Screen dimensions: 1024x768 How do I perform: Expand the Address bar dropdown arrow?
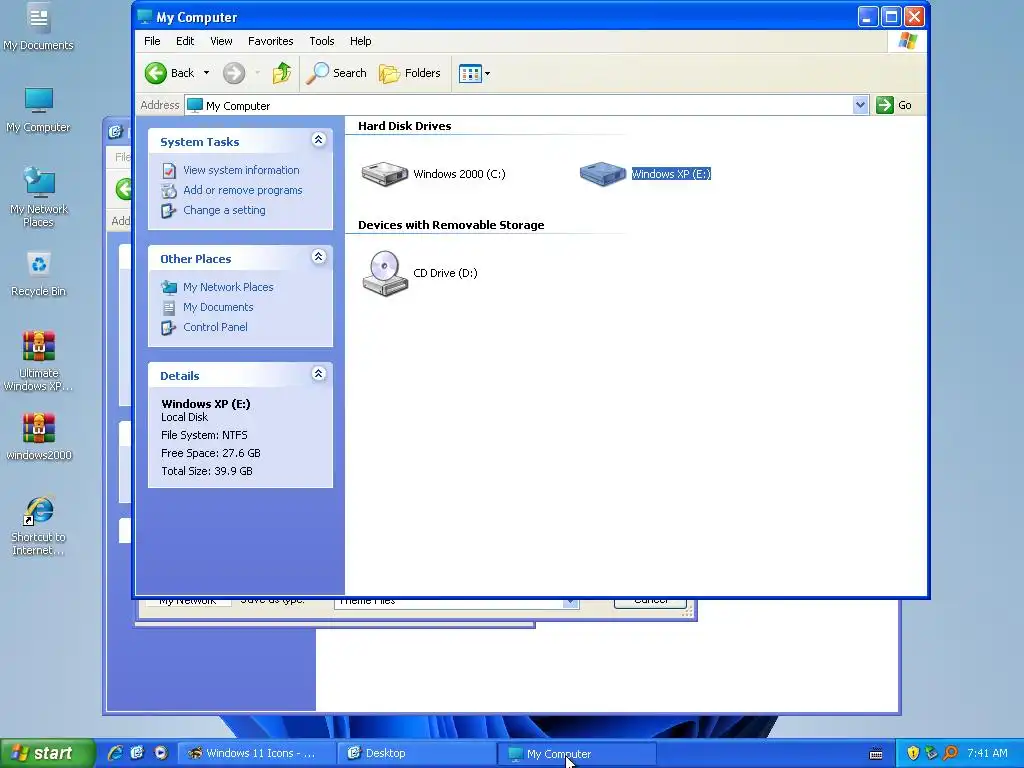click(x=861, y=105)
